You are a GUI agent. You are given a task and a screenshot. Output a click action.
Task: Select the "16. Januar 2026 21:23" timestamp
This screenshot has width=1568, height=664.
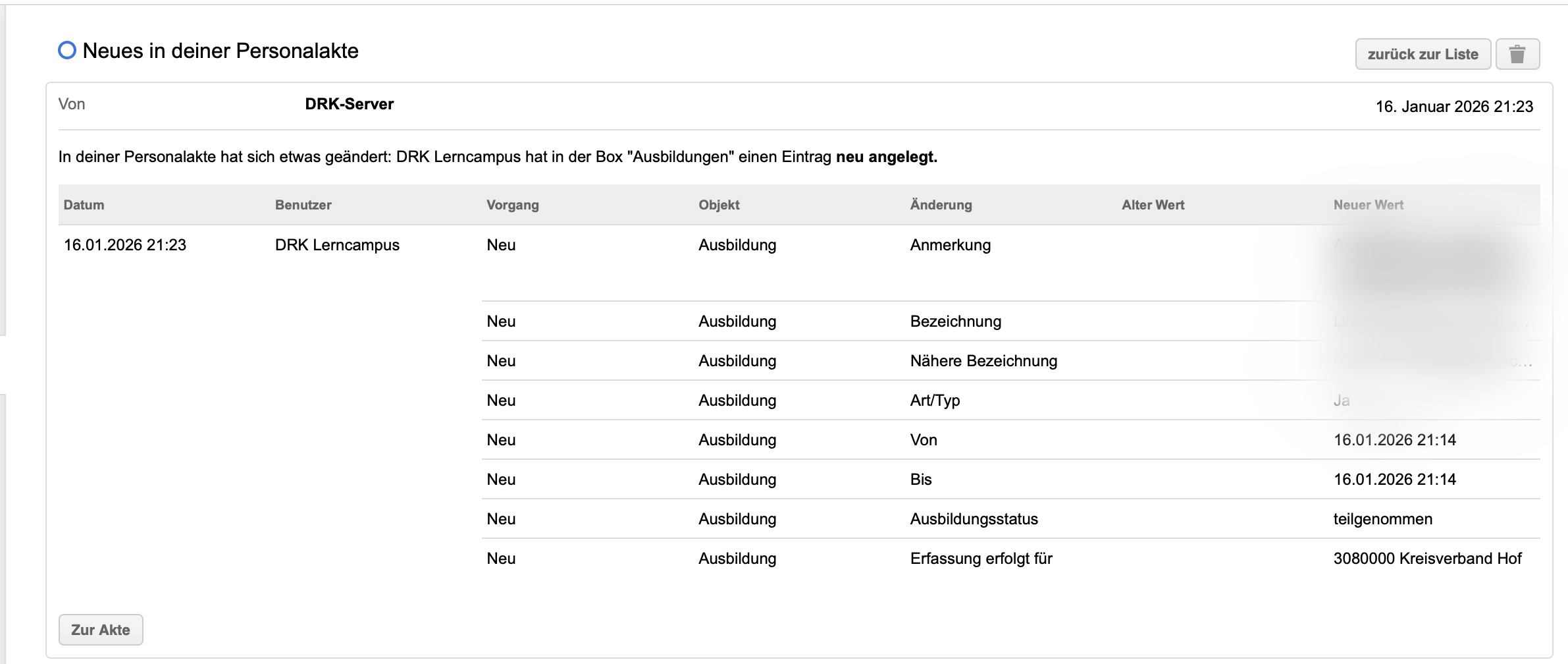(x=1453, y=107)
